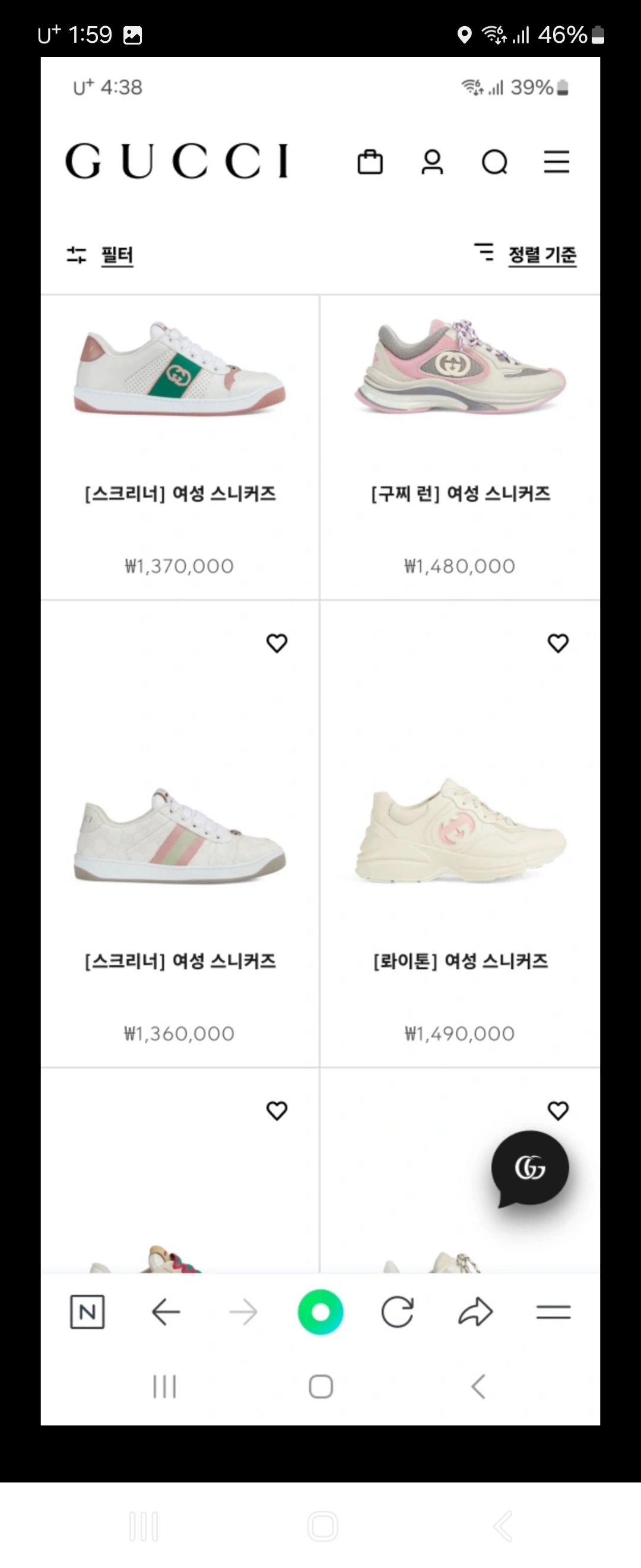Open the Gucci chat bubble button
The width and height of the screenshot is (641, 1568).
point(529,1168)
